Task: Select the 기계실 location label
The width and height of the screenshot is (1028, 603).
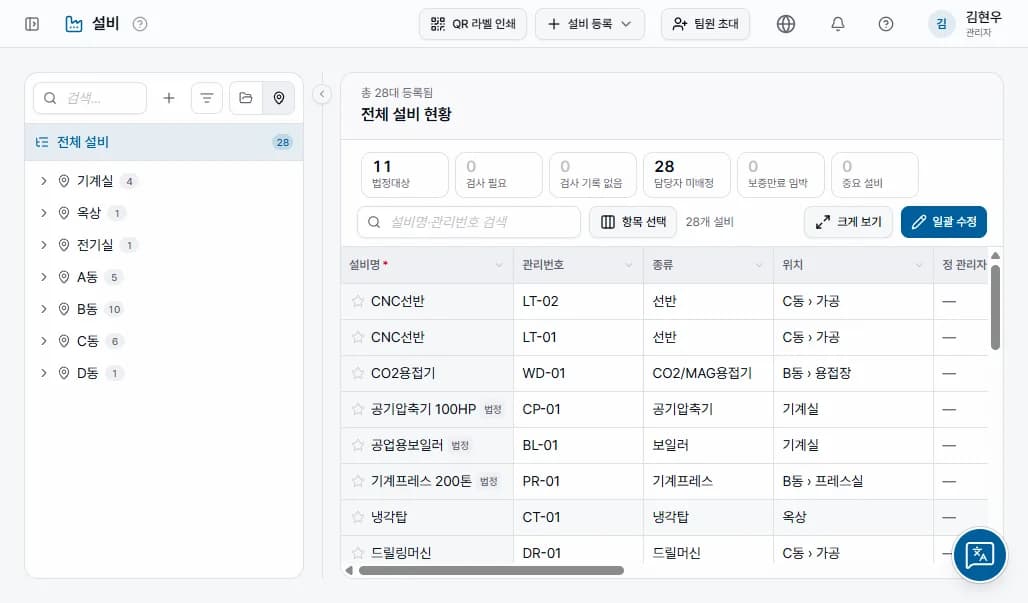Action: (x=94, y=181)
